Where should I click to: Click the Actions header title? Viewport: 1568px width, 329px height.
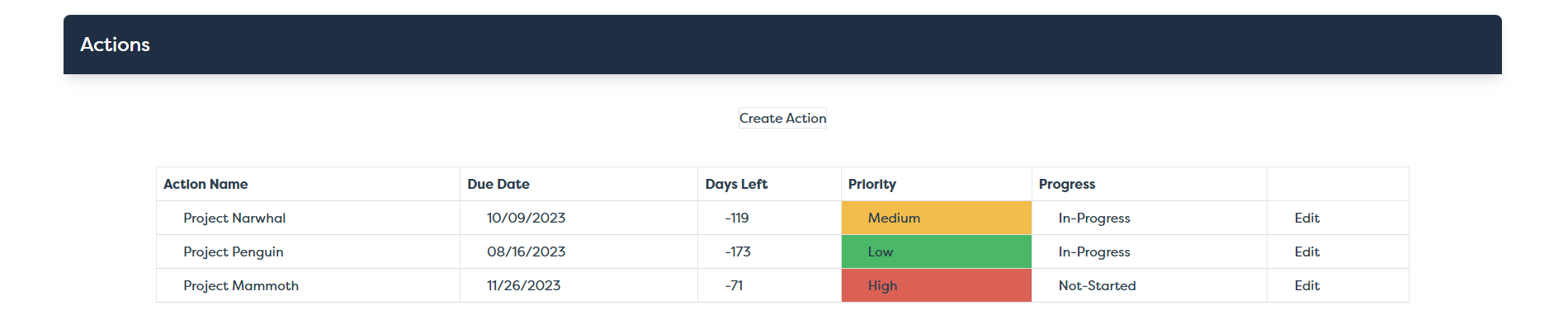click(115, 45)
